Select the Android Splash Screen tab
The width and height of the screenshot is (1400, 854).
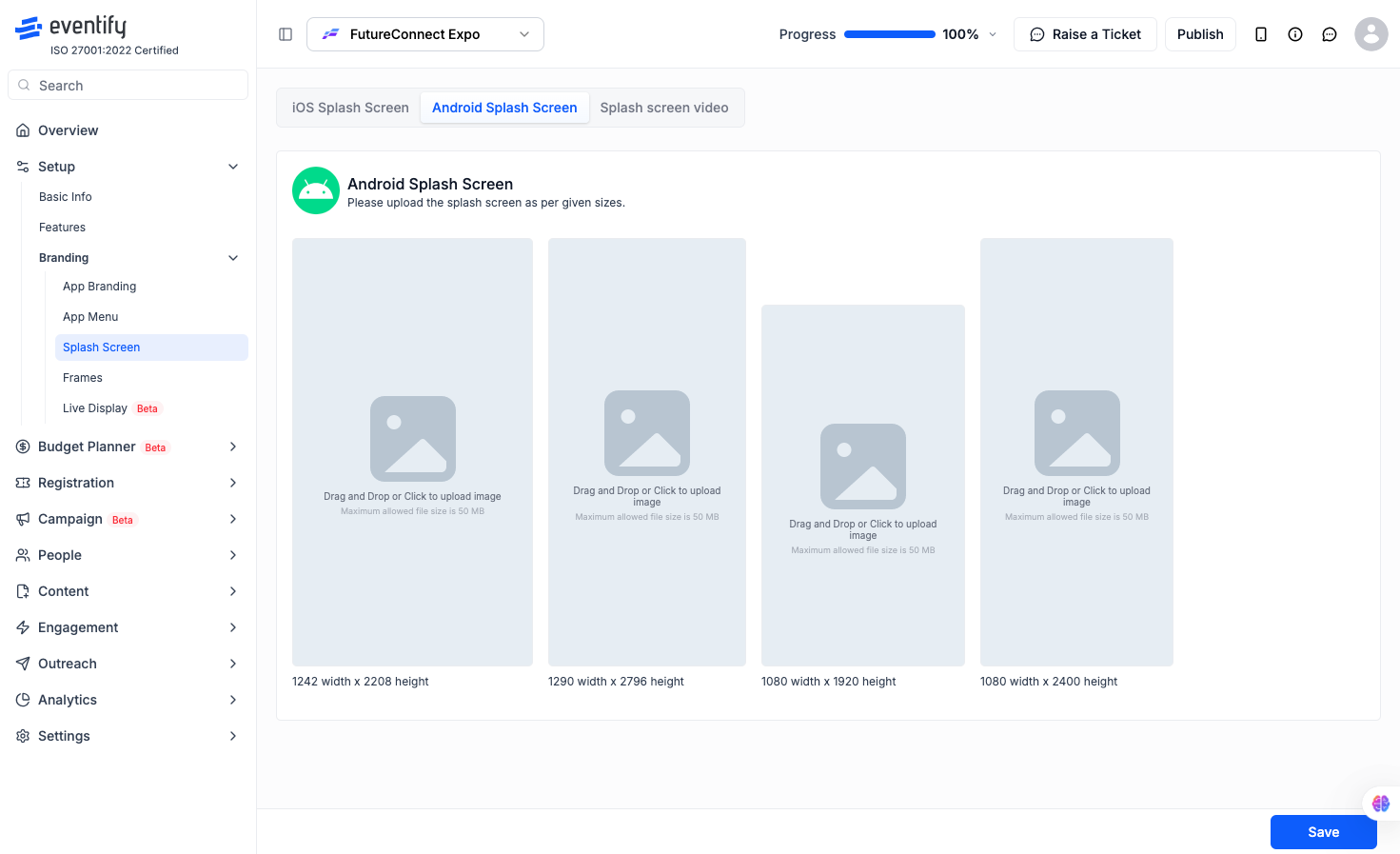click(x=504, y=108)
